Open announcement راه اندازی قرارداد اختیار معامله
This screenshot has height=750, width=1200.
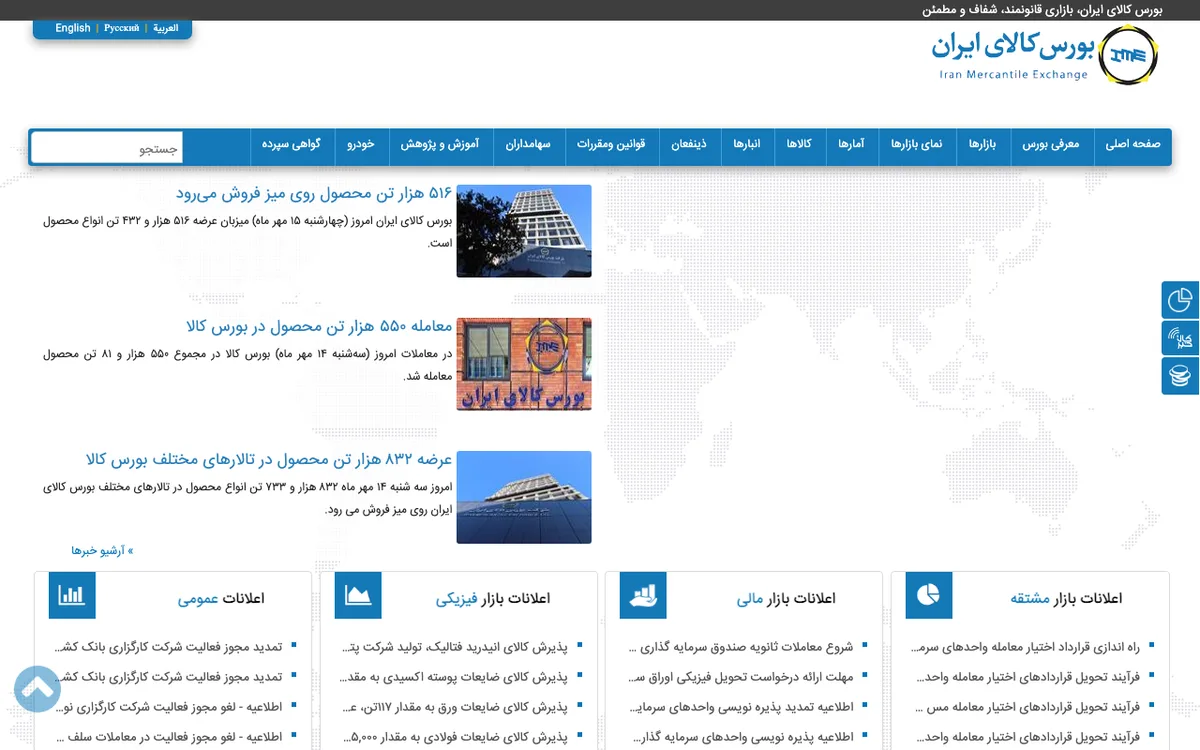[x=1026, y=647]
